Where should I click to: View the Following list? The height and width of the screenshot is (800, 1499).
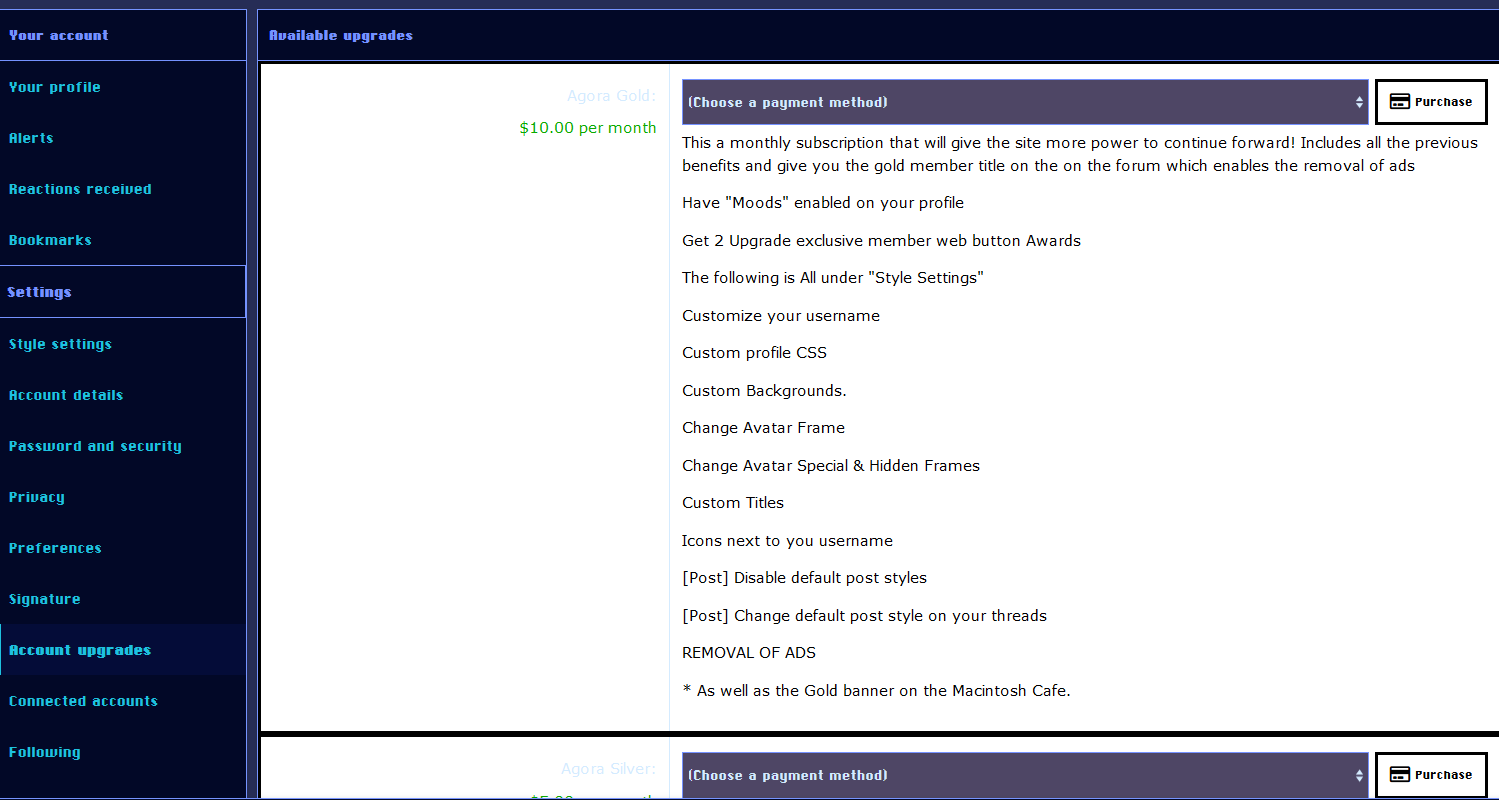[x=45, y=752]
